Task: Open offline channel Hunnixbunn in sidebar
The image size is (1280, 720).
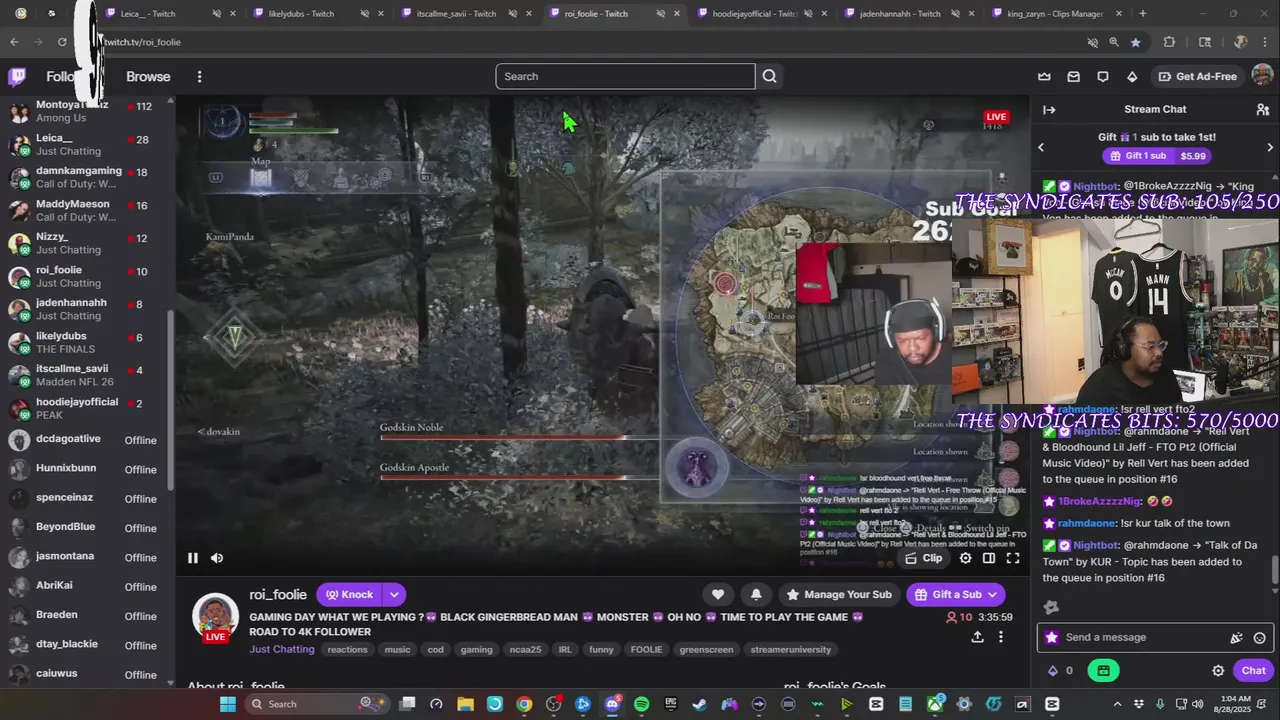Action: click(x=88, y=468)
